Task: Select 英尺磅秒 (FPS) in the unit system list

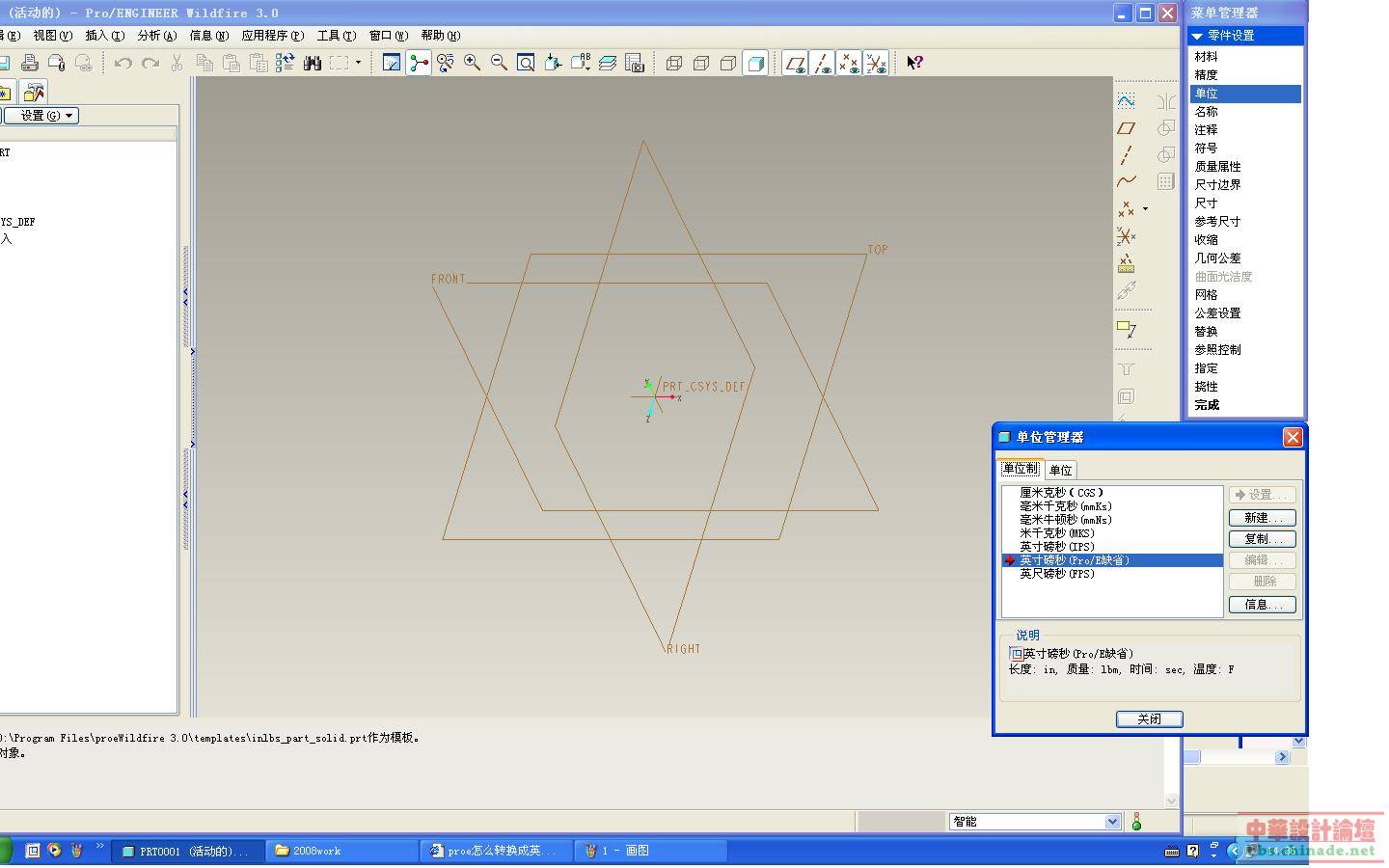Action: (1057, 574)
